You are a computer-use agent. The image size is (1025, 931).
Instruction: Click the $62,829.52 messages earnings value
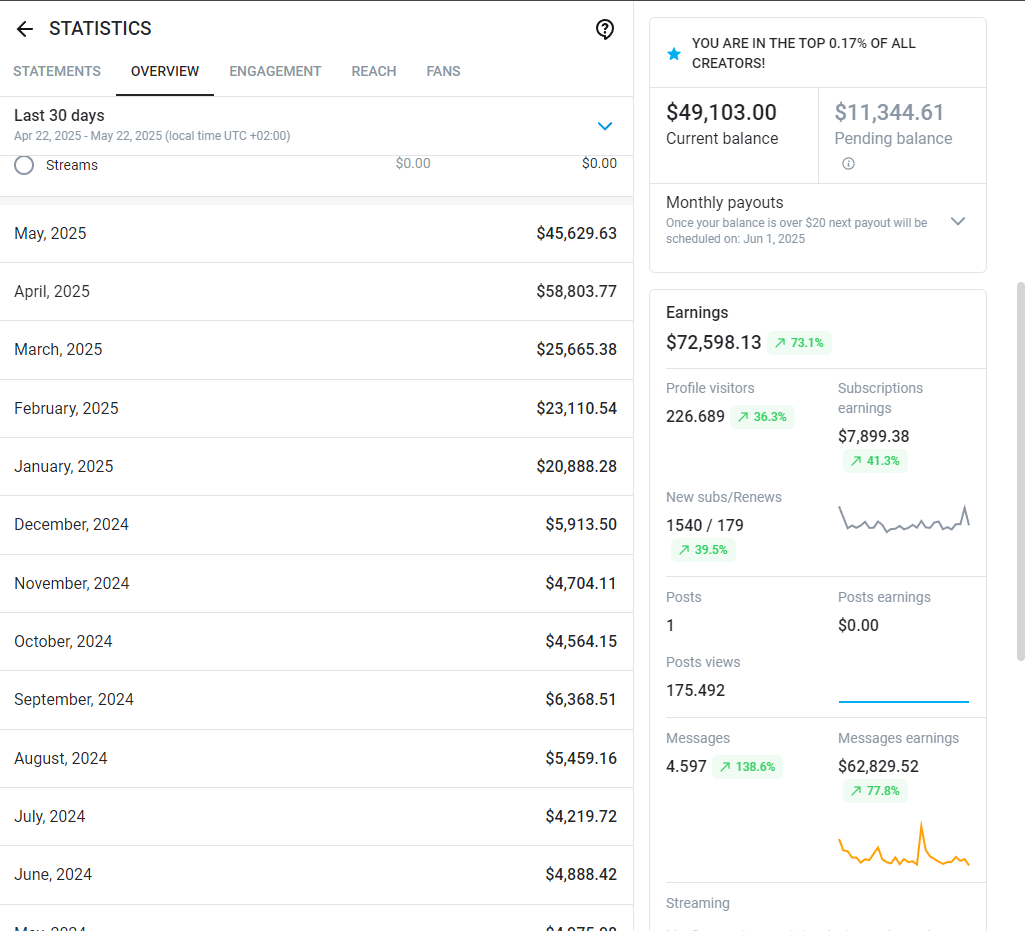[878, 766]
